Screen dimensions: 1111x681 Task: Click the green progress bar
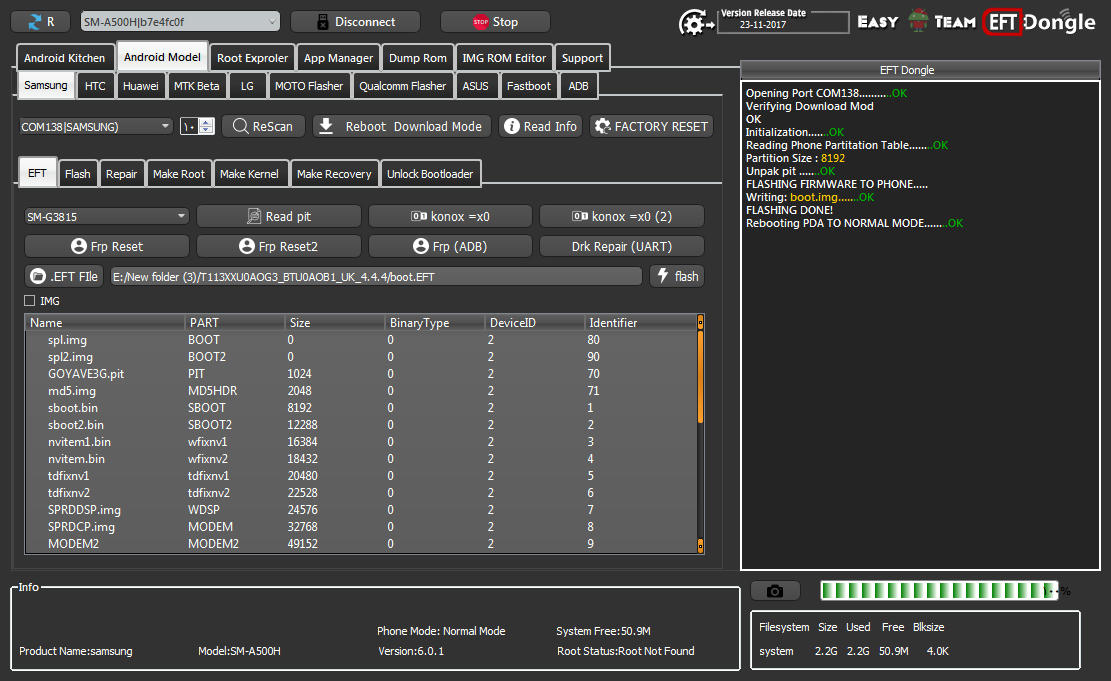pos(939,590)
